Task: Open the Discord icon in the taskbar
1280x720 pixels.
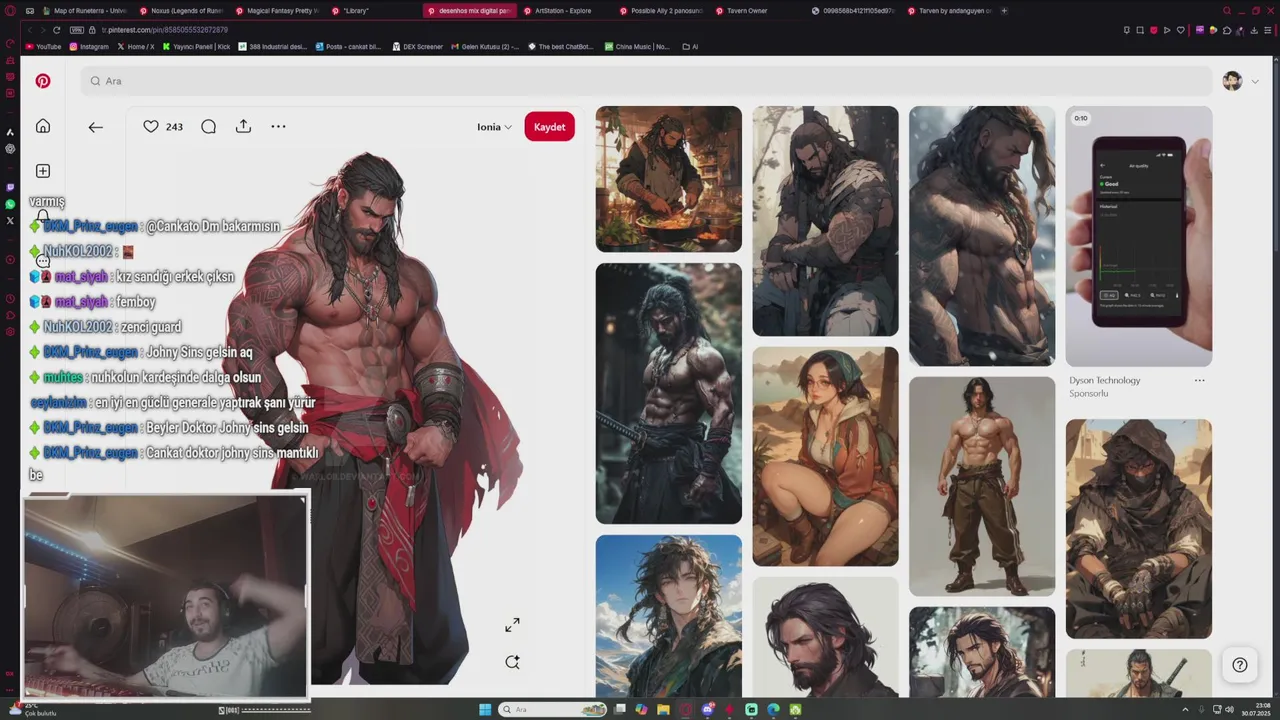Action: [707, 710]
